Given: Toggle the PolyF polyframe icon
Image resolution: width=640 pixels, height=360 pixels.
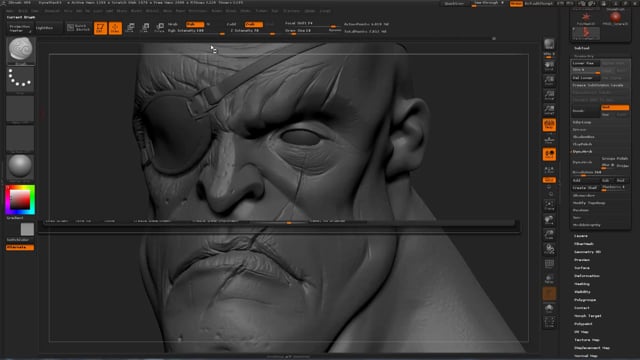Looking at the screenshot, I should tap(549, 264).
